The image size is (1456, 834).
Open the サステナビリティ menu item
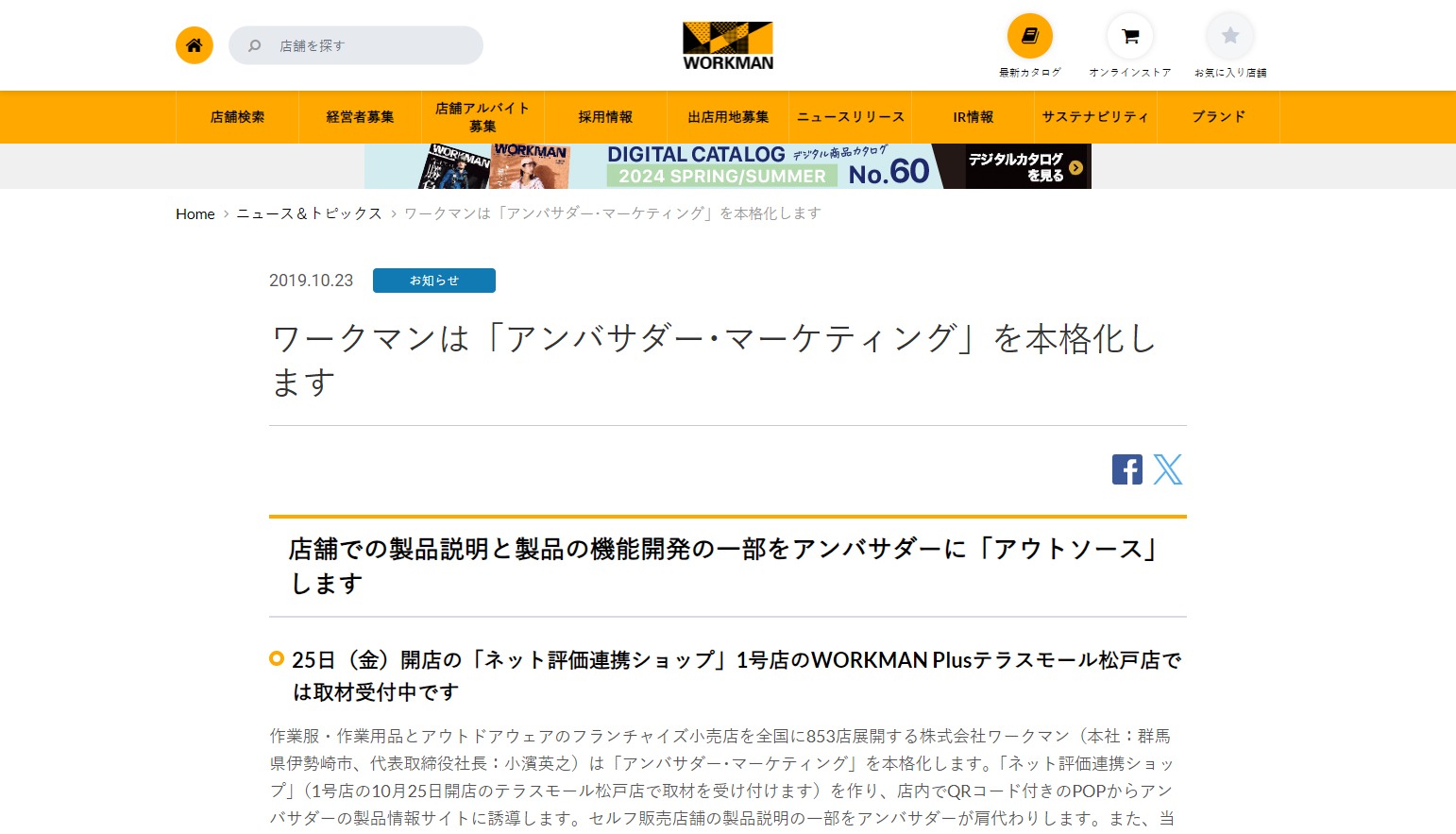tap(1095, 117)
